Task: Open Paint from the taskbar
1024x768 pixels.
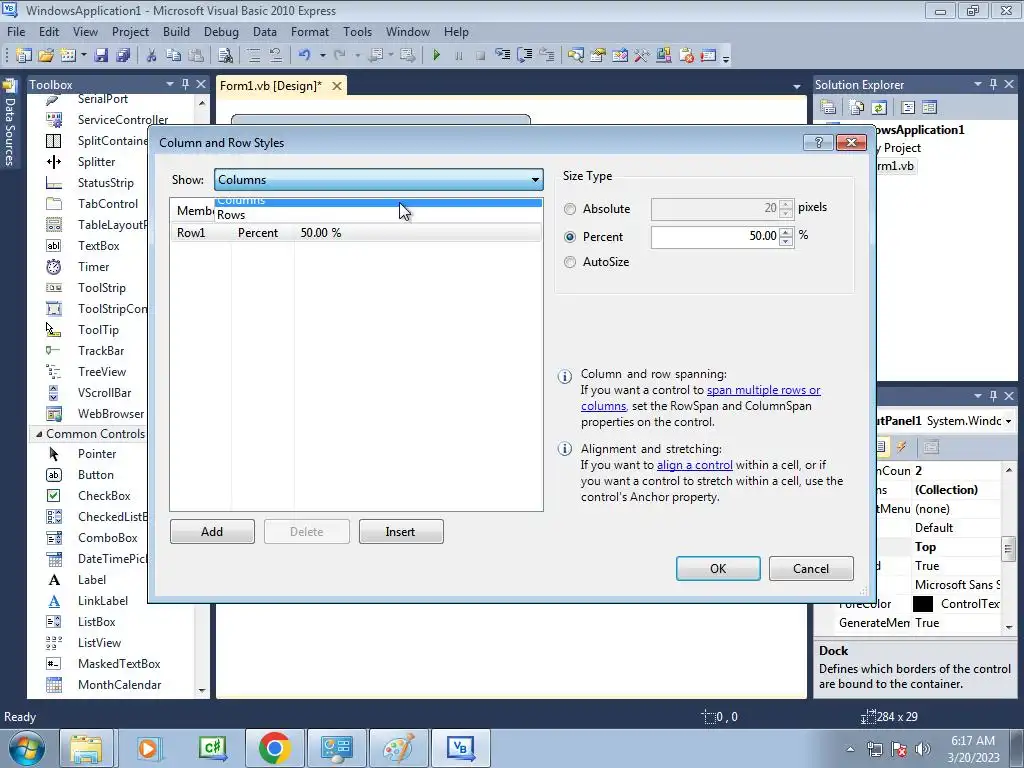Action: click(x=398, y=748)
